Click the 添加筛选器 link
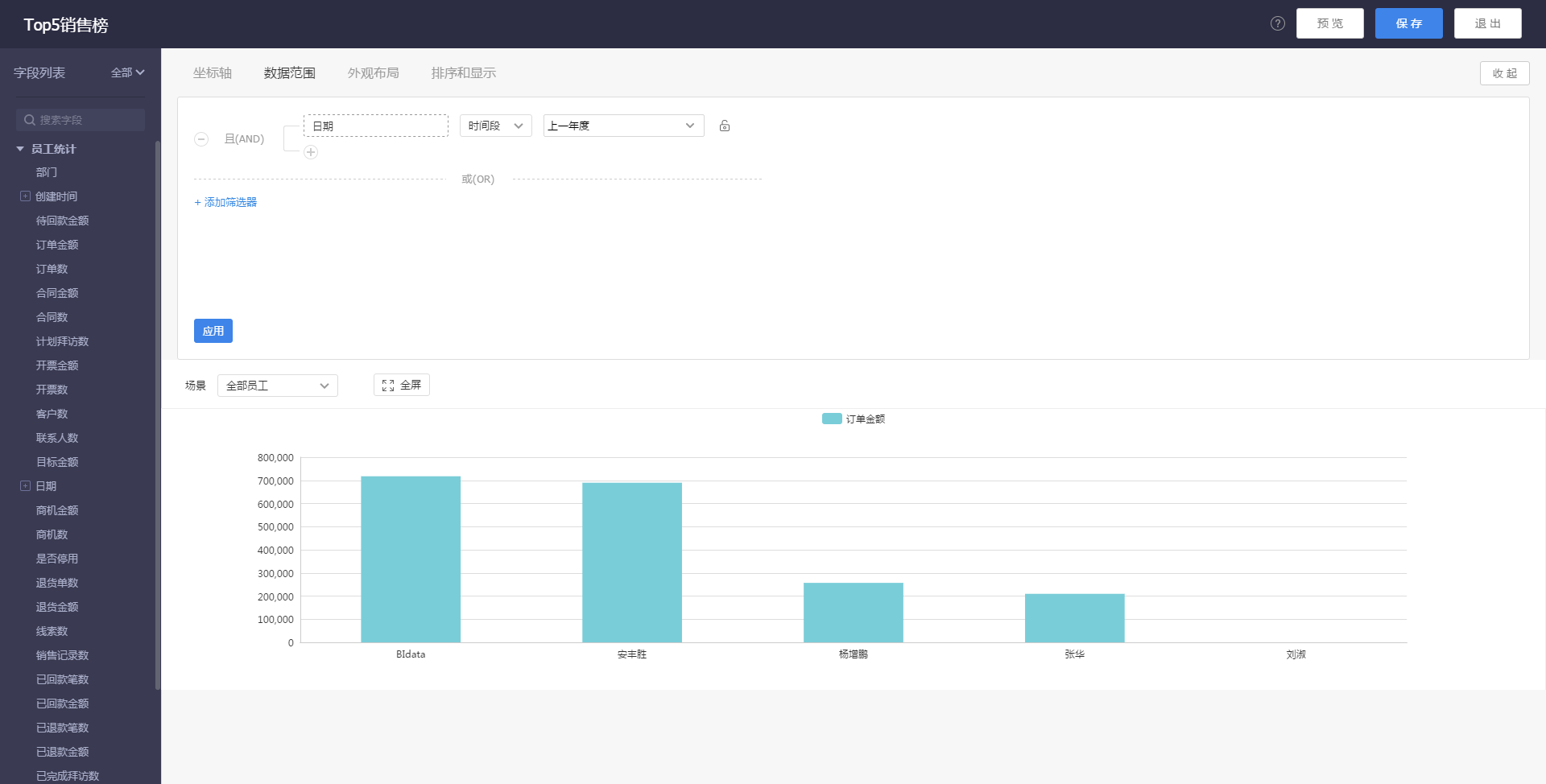This screenshot has width=1546, height=784. (x=225, y=202)
